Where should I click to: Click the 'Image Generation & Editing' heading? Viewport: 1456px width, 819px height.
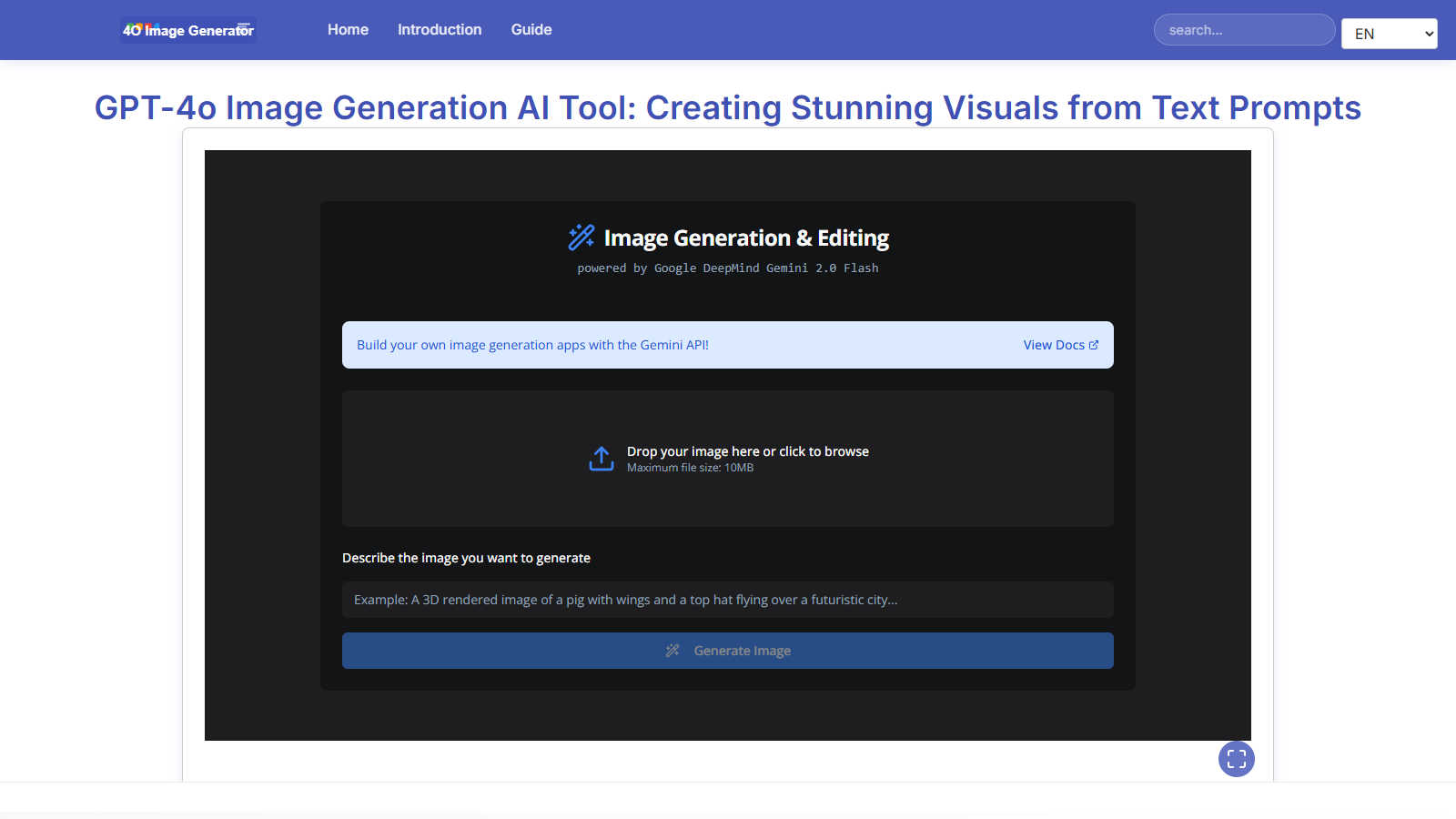(746, 238)
